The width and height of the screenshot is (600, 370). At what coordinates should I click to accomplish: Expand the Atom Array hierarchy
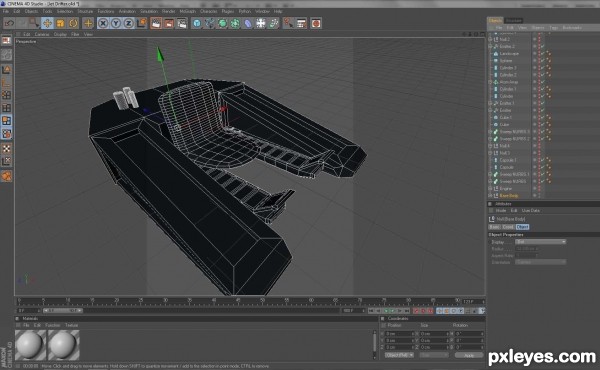click(490, 82)
